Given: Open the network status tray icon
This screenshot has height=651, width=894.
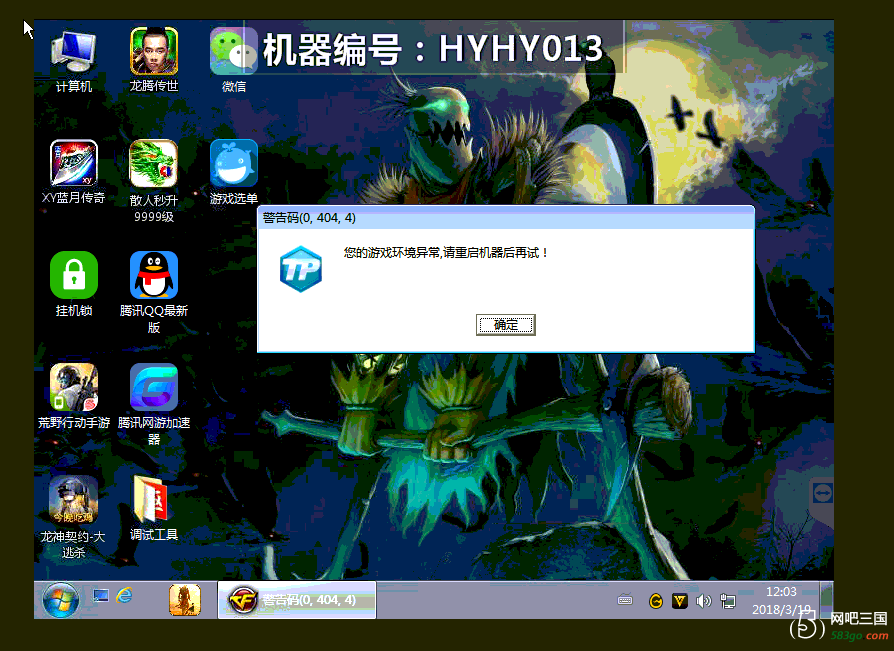Looking at the screenshot, I should click(728, 601).
